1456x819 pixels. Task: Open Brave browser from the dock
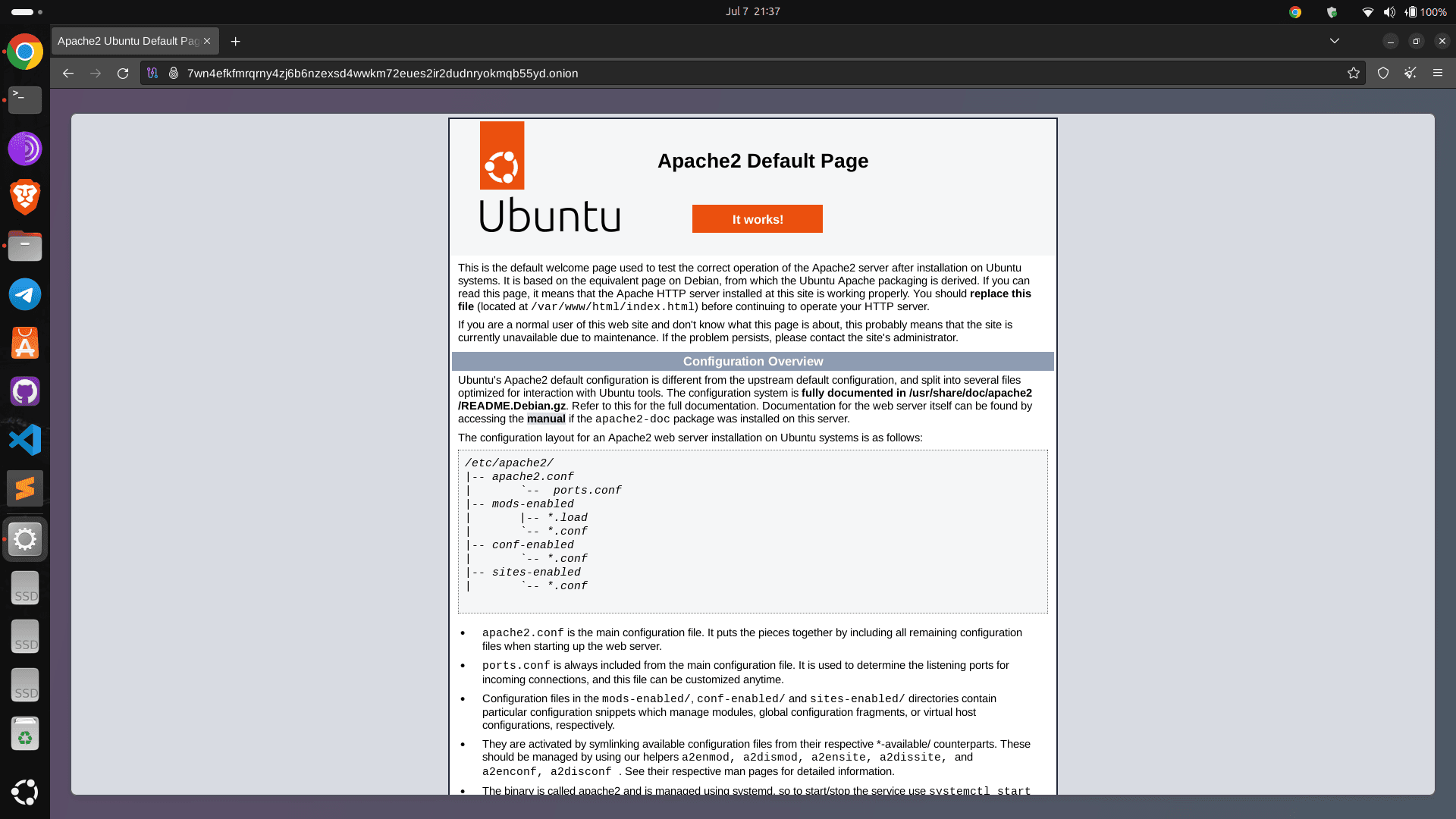click(25, 197)
